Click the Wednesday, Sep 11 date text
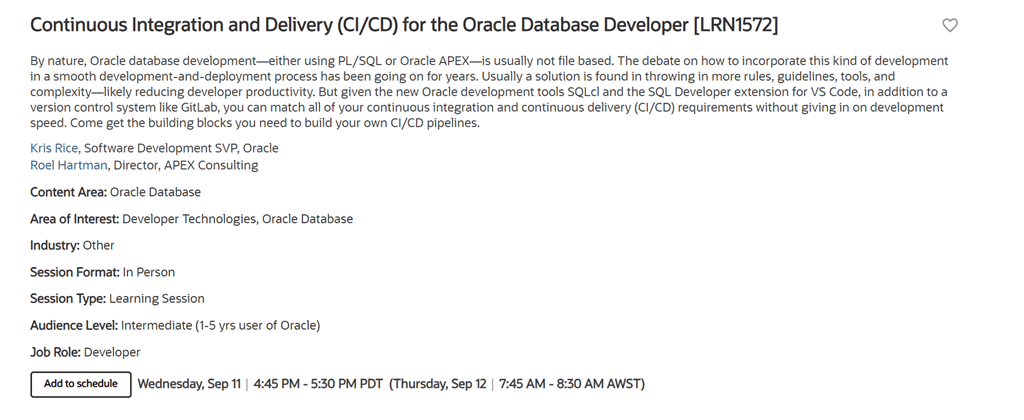Viewport: 1024px width, 420px height. point(189,384)
